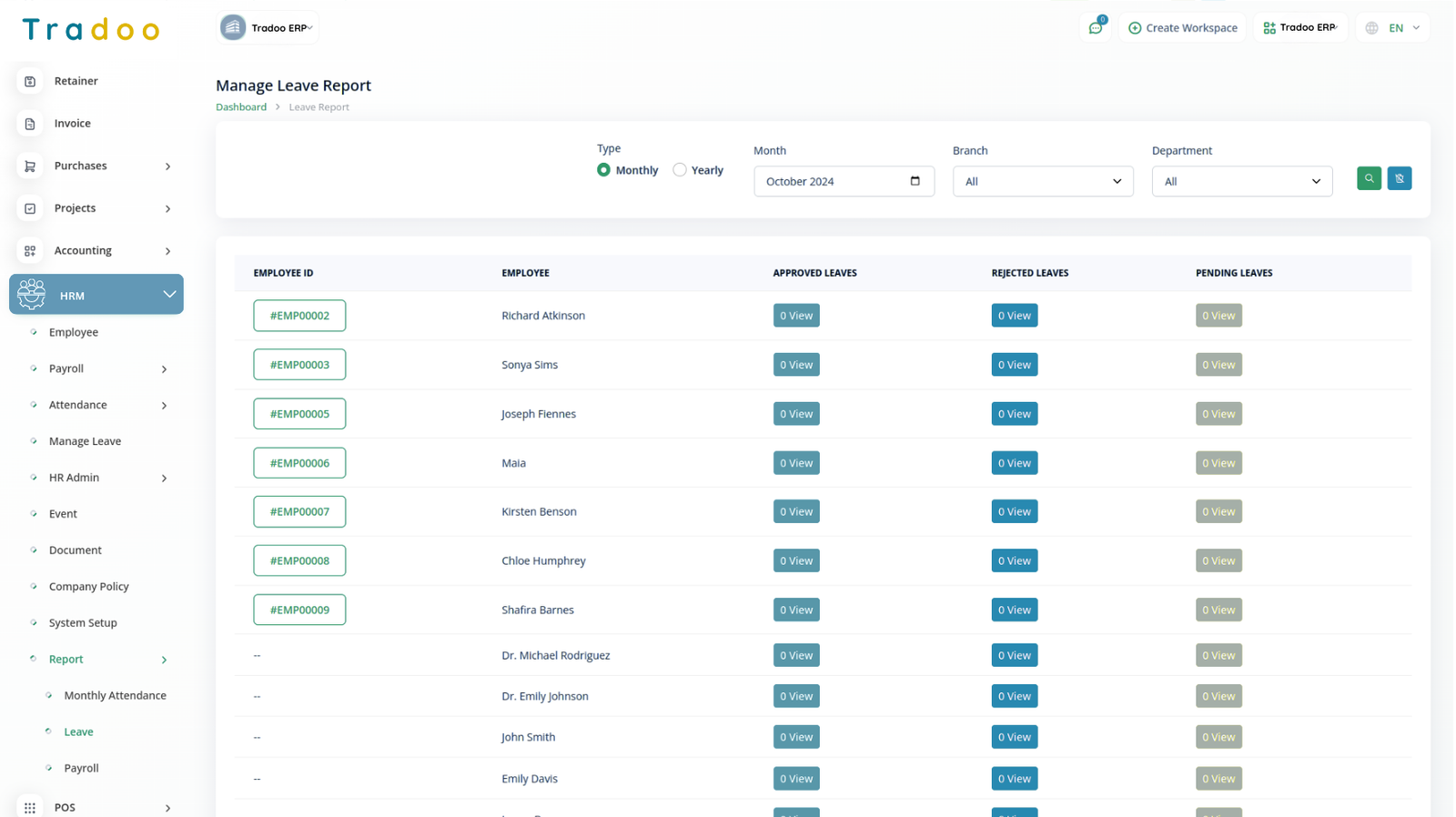Click the Purchases cart icon
Viewport: 1456px width, 817px height.
[30, 166]
